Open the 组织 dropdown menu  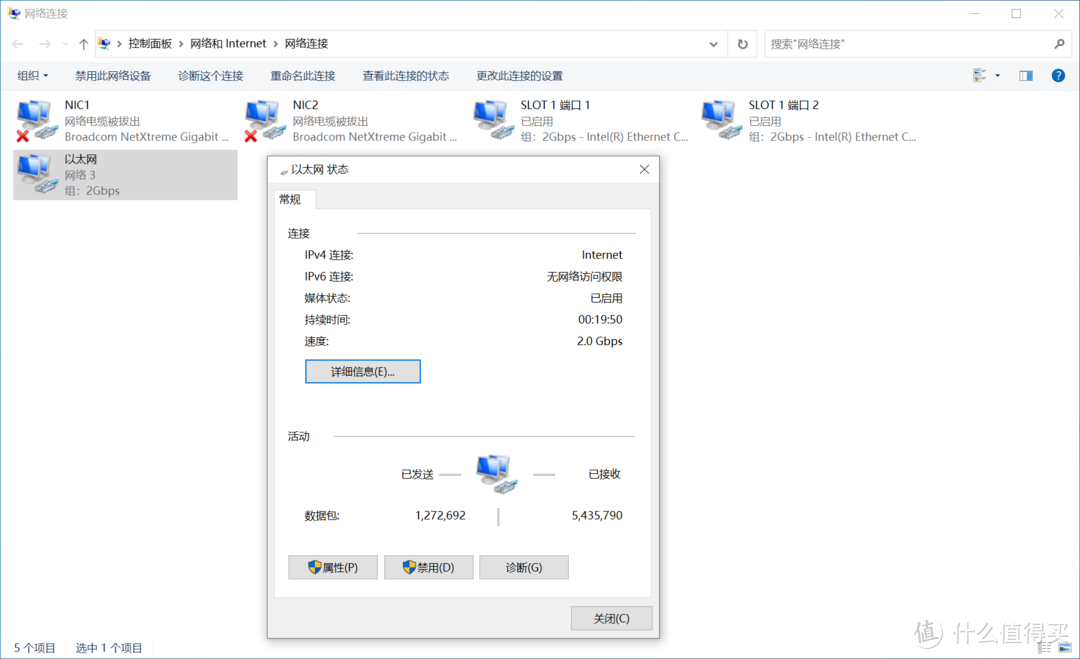point(30,75)
